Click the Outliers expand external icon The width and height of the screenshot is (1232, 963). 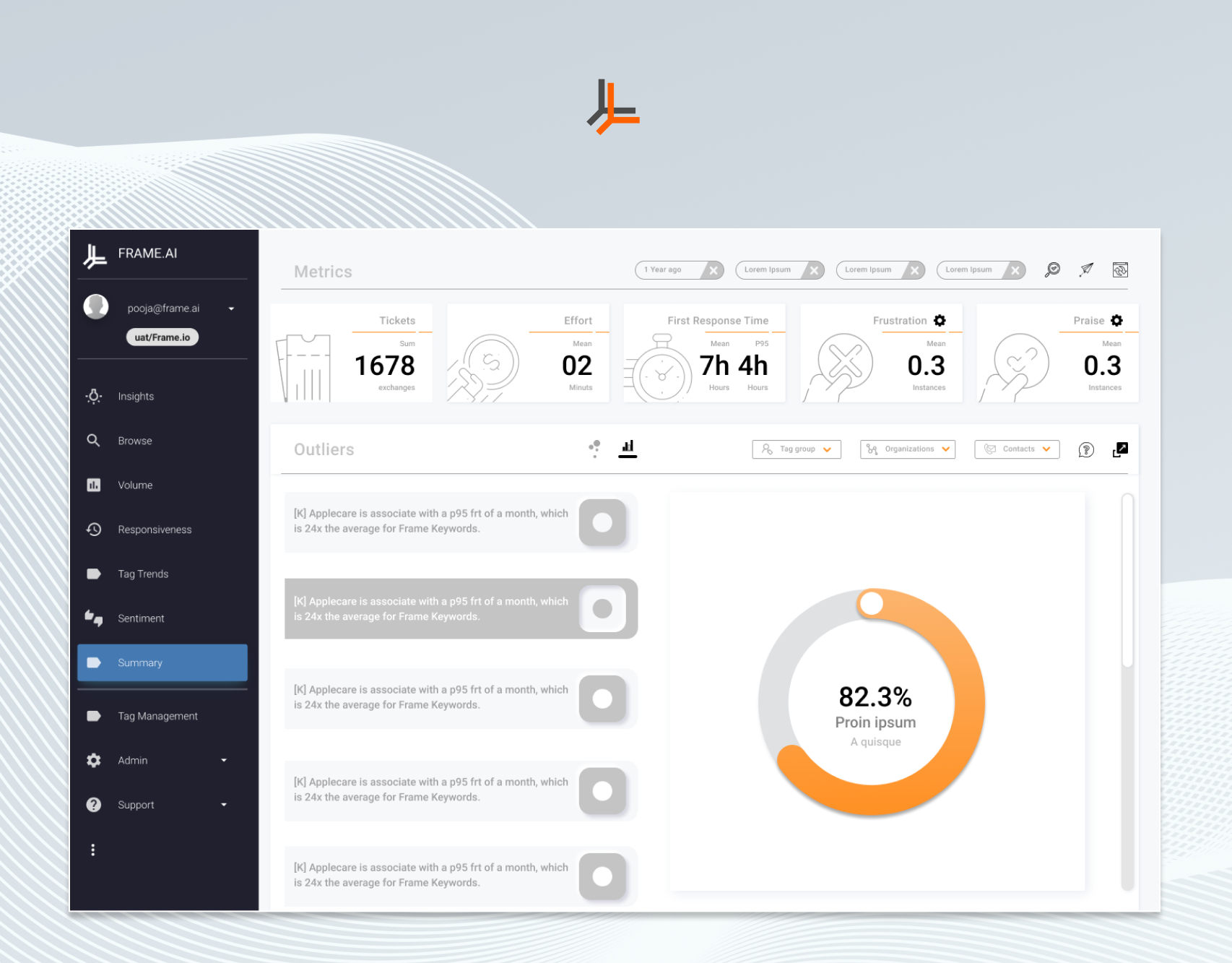point(1120,449)
